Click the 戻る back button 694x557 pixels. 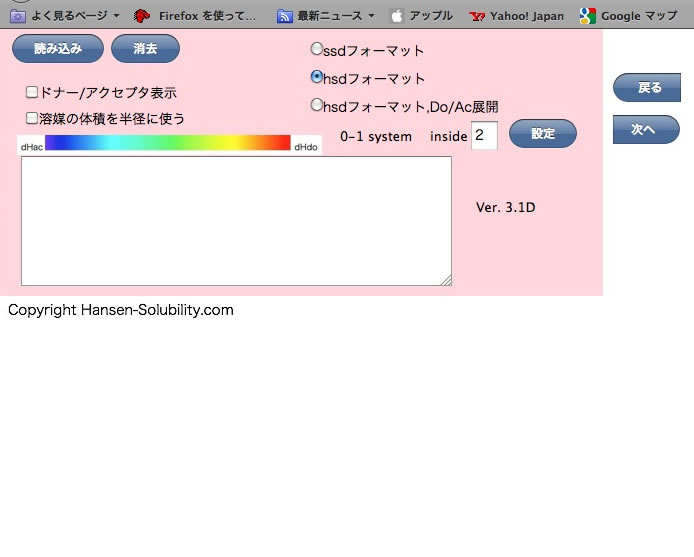[647, 87]
